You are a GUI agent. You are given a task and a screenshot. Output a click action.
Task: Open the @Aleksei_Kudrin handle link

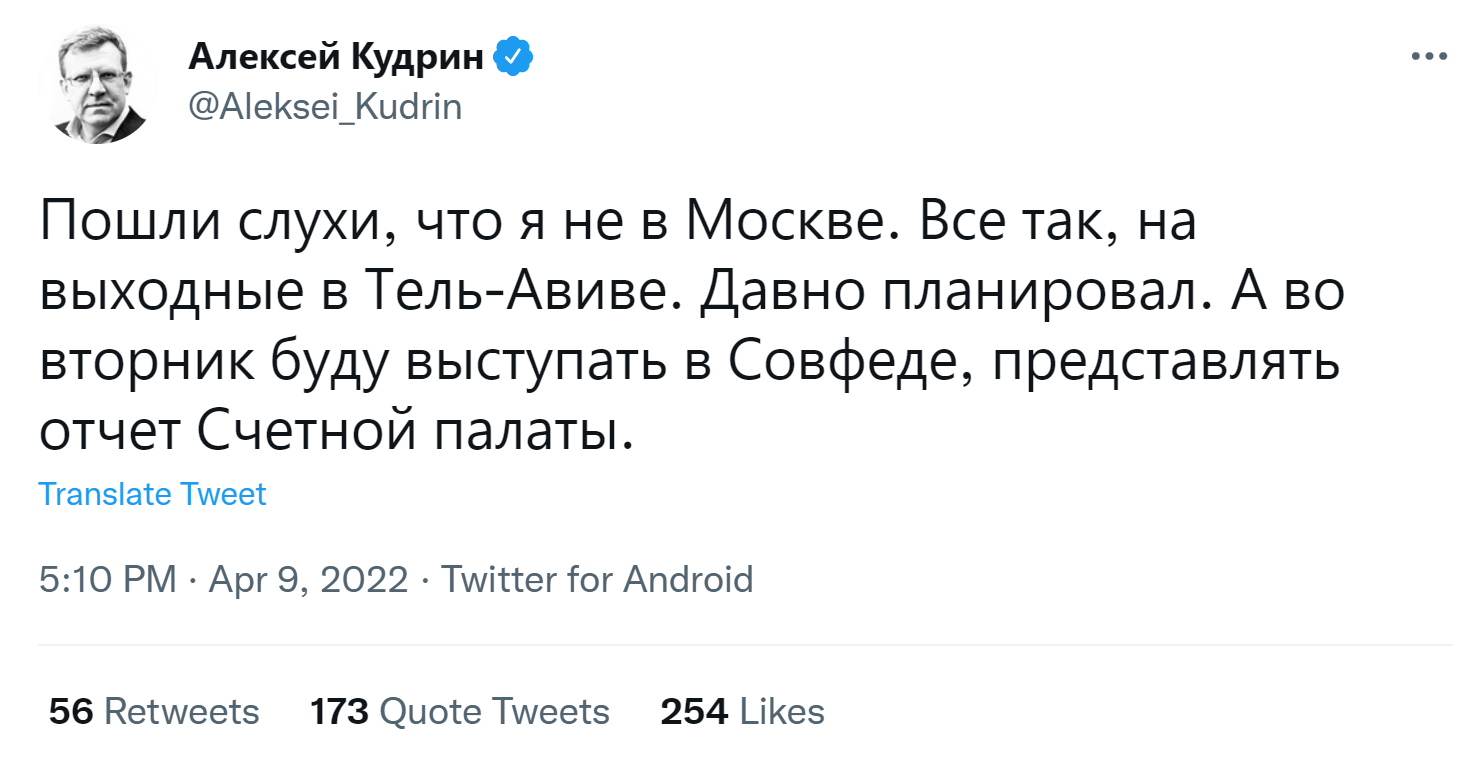[x=325, y=106]
